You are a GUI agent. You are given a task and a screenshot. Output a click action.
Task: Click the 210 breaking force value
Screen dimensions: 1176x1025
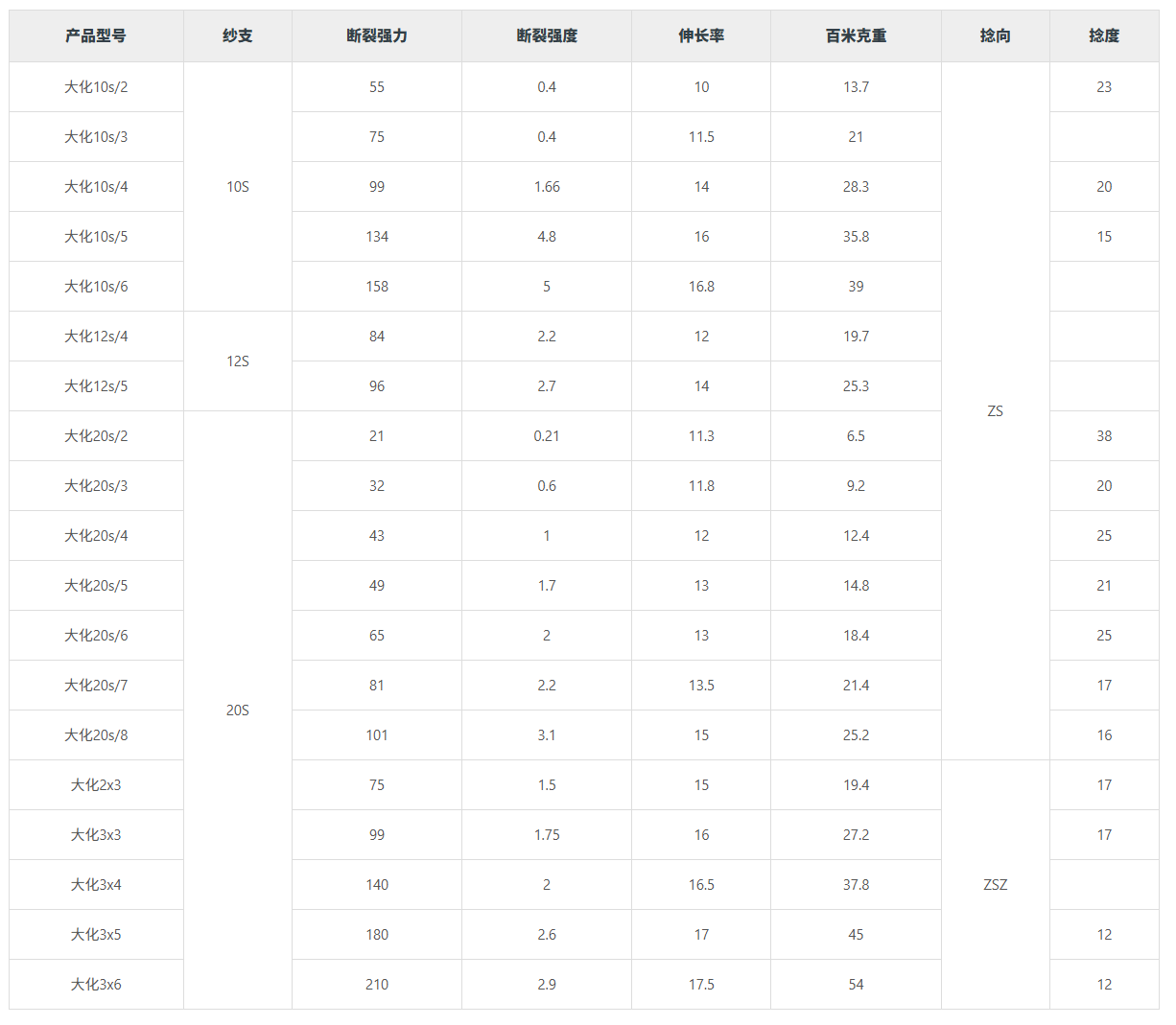pos(377,985)
